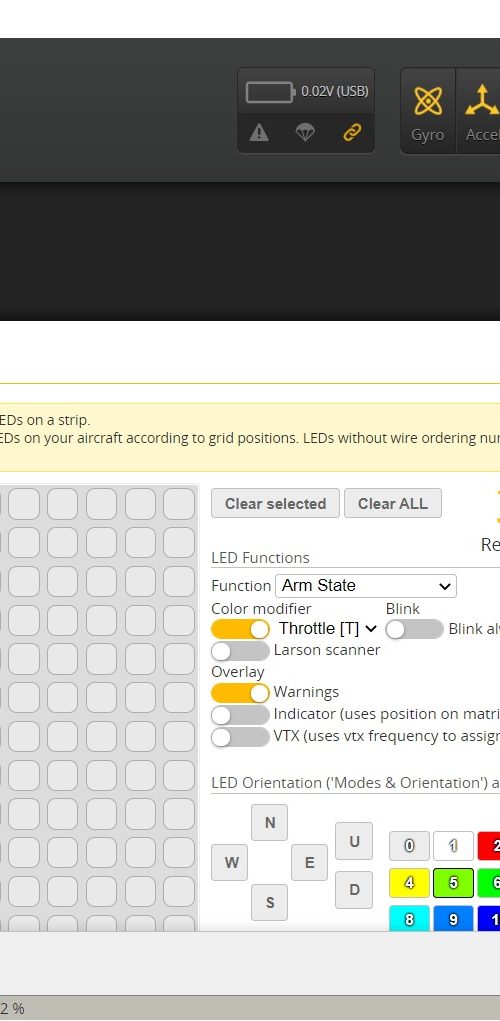
Task: Click the failsafe parachute status icon
Action: coord(305,133)
